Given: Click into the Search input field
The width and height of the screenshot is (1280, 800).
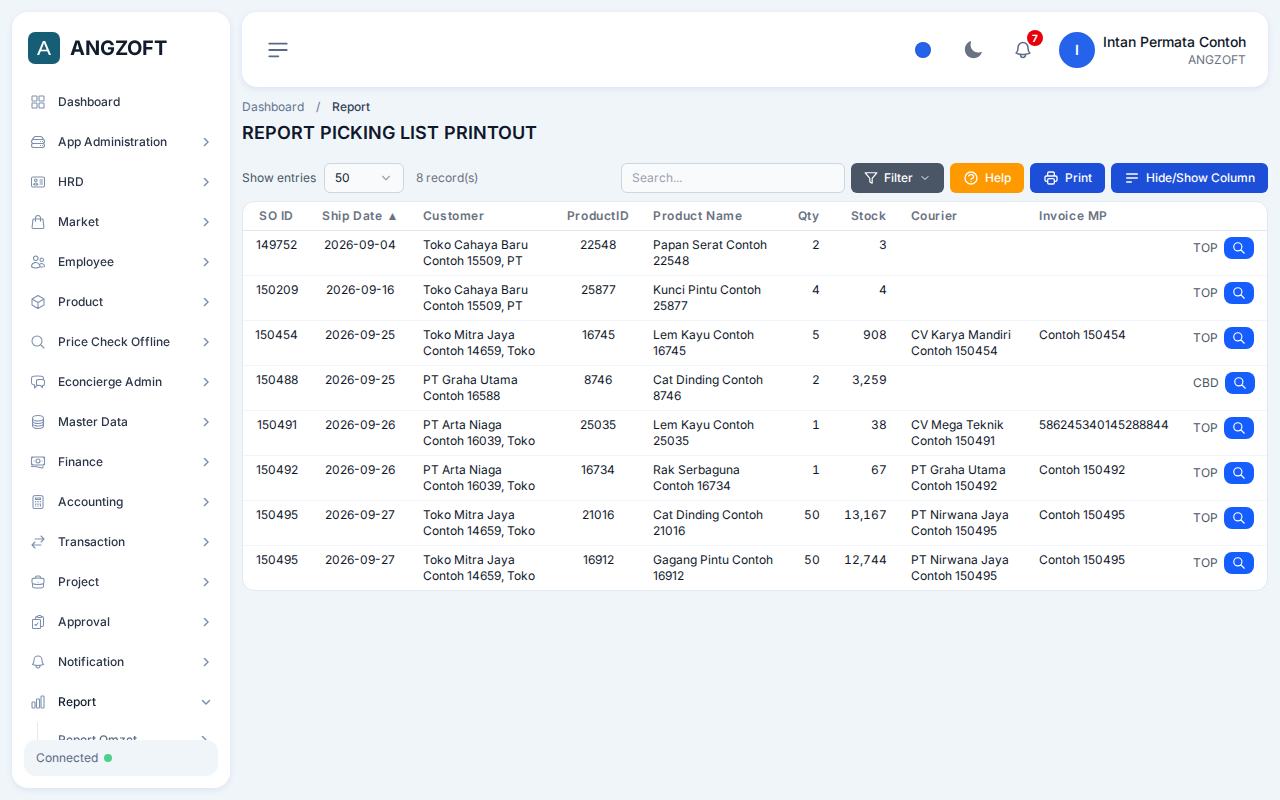Looking at the screenshot, I should pyautogui.click(x=733, y=178).
